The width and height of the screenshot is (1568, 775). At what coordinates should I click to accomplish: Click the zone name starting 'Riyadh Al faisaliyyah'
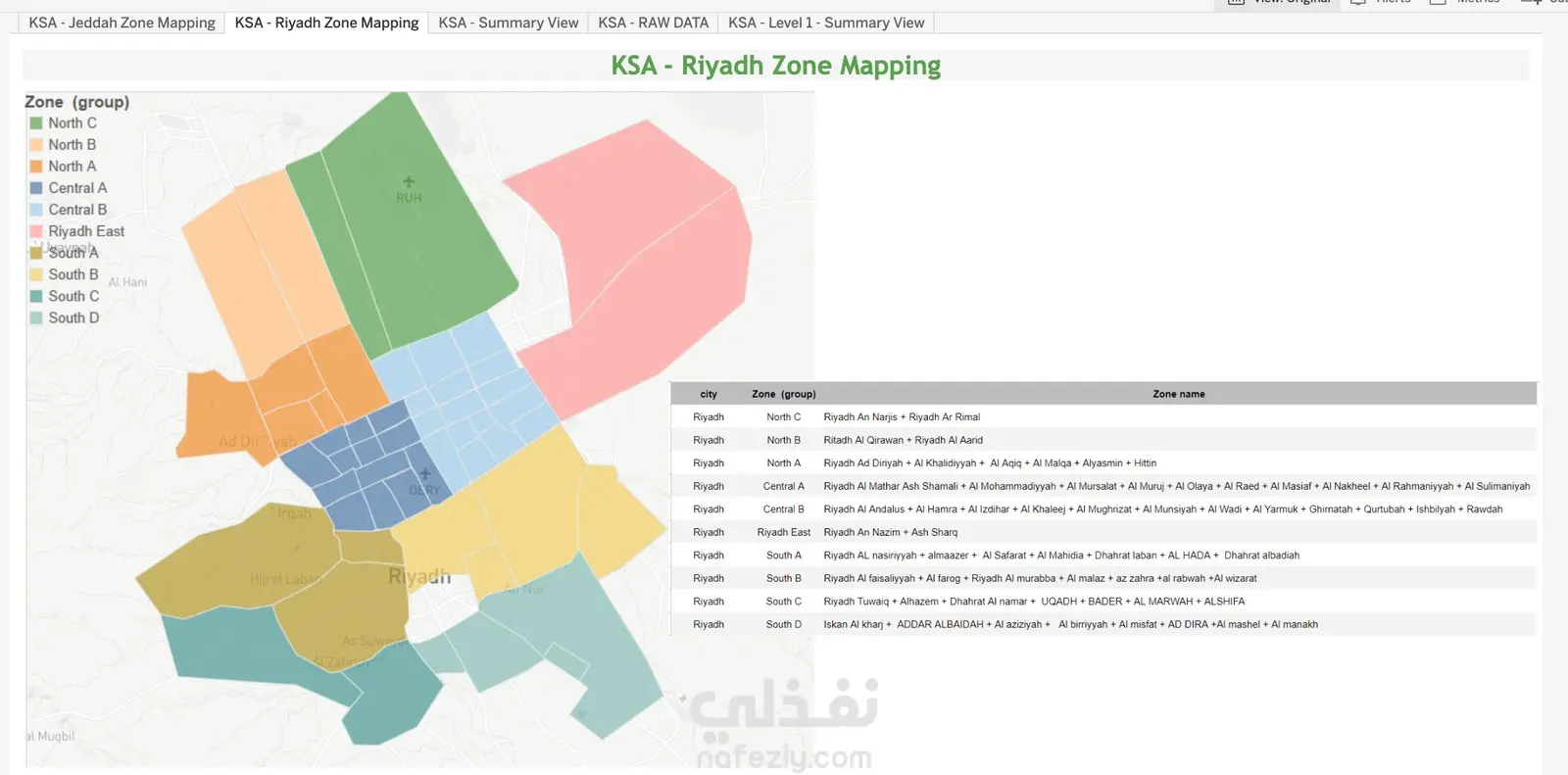coord(1040,579)
